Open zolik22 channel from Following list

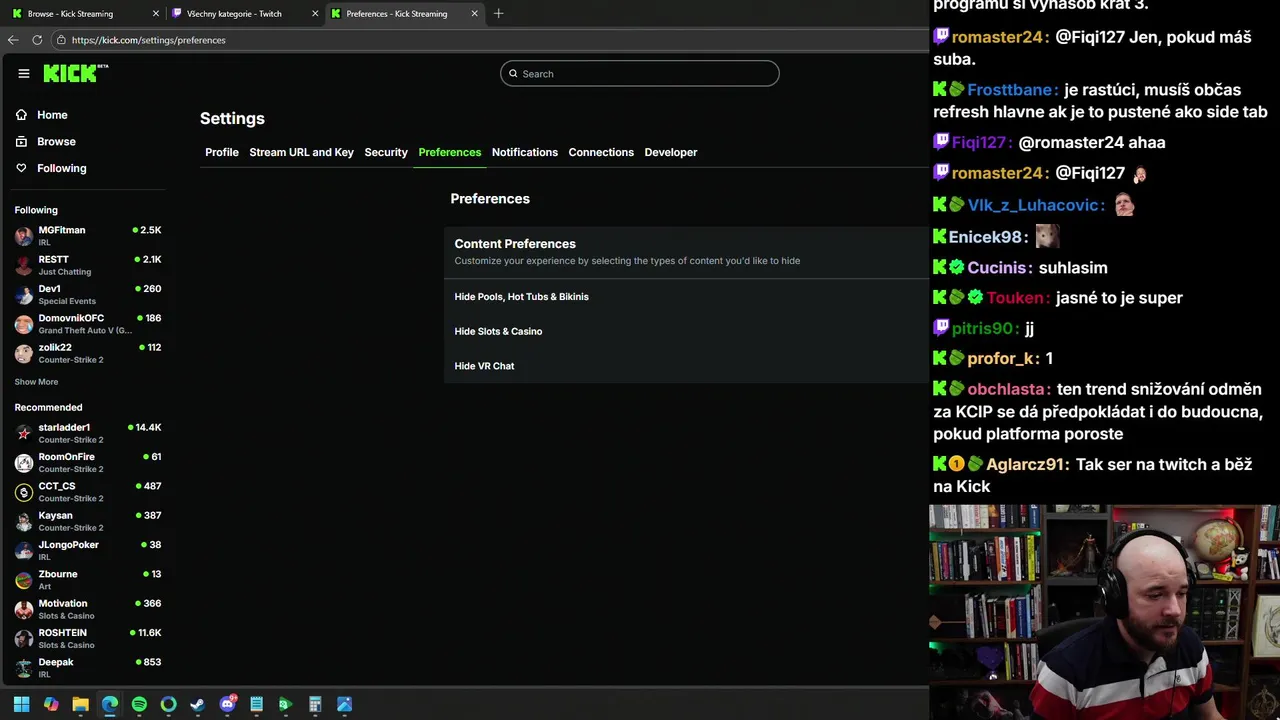tap(88, 353)
